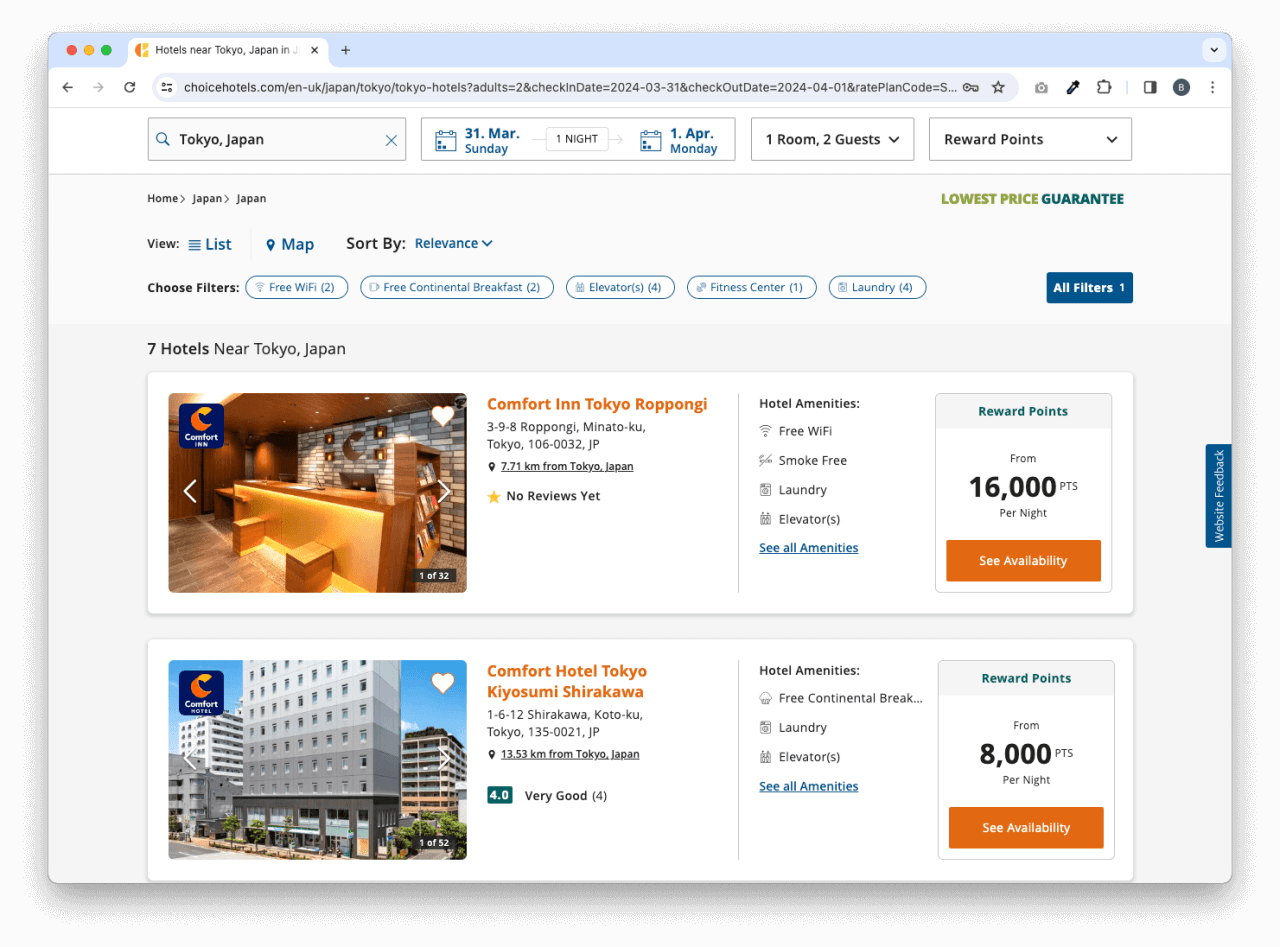Image resolution: width=1280 pixels, height=947 pixels.
Task: Click the Tokyo, Japan destination input
Action: [x=277, y=140]
